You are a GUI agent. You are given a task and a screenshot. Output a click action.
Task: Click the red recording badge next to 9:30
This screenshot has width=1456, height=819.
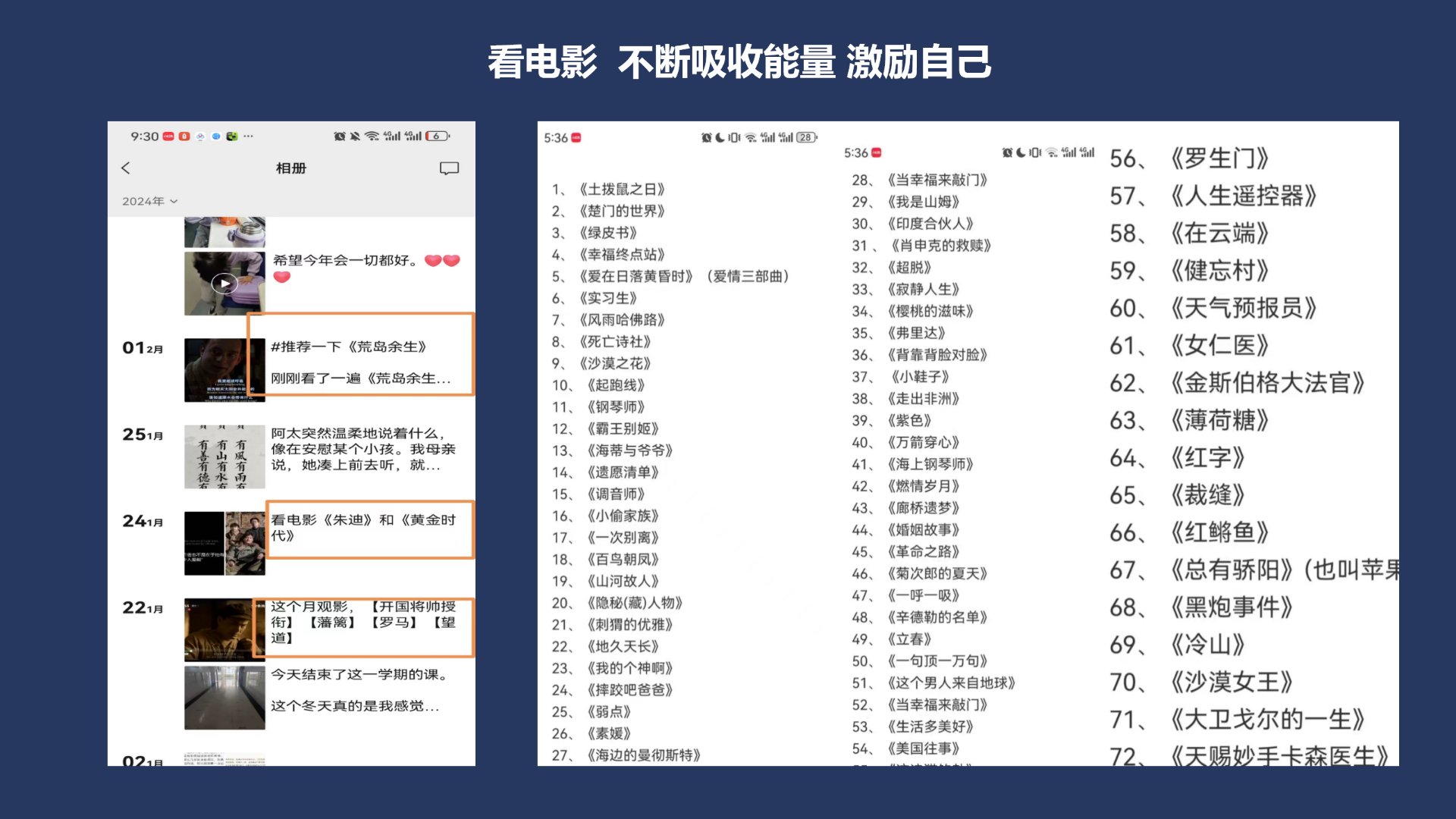pos(168,136)
